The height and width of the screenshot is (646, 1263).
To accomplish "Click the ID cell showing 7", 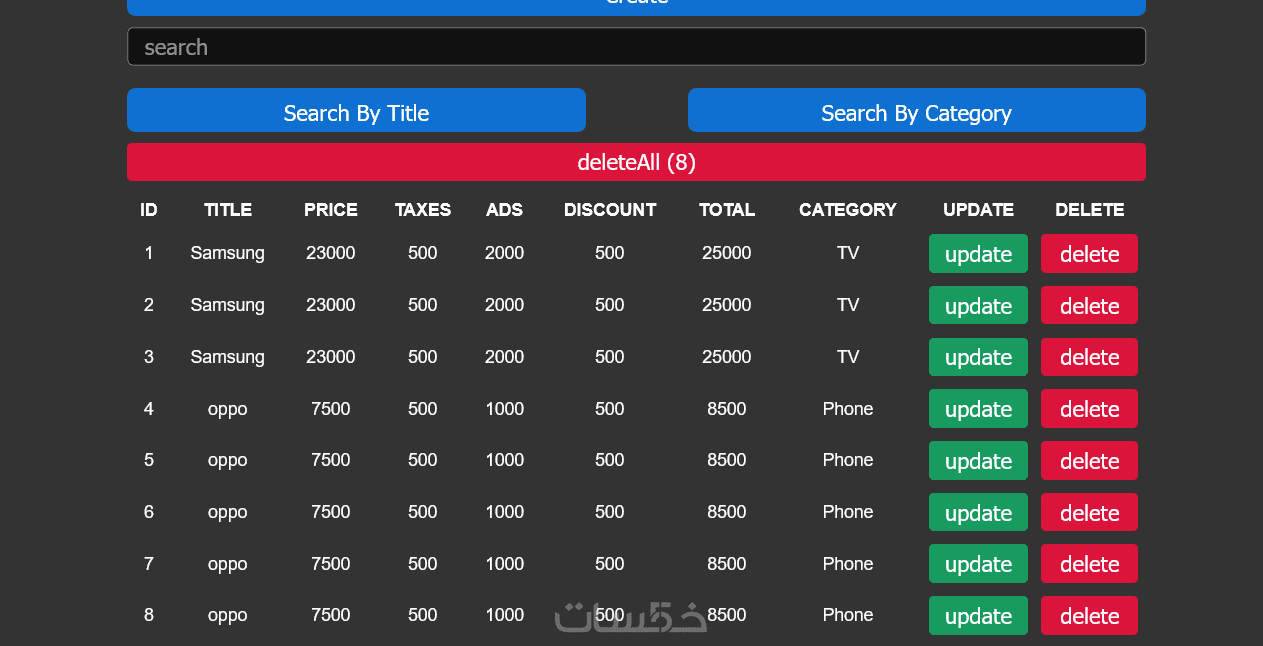I will [x=149, y=564].
